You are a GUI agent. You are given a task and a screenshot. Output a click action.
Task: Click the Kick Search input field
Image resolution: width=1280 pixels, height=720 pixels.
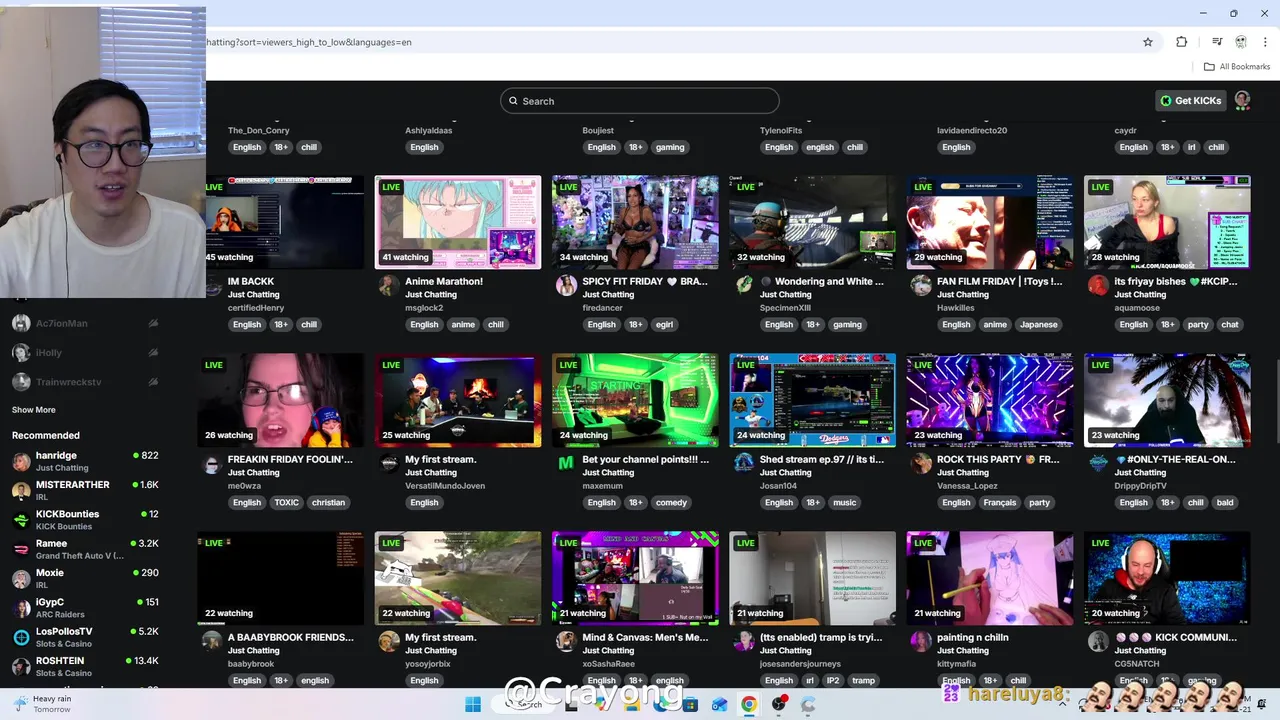tap(640, 101)
